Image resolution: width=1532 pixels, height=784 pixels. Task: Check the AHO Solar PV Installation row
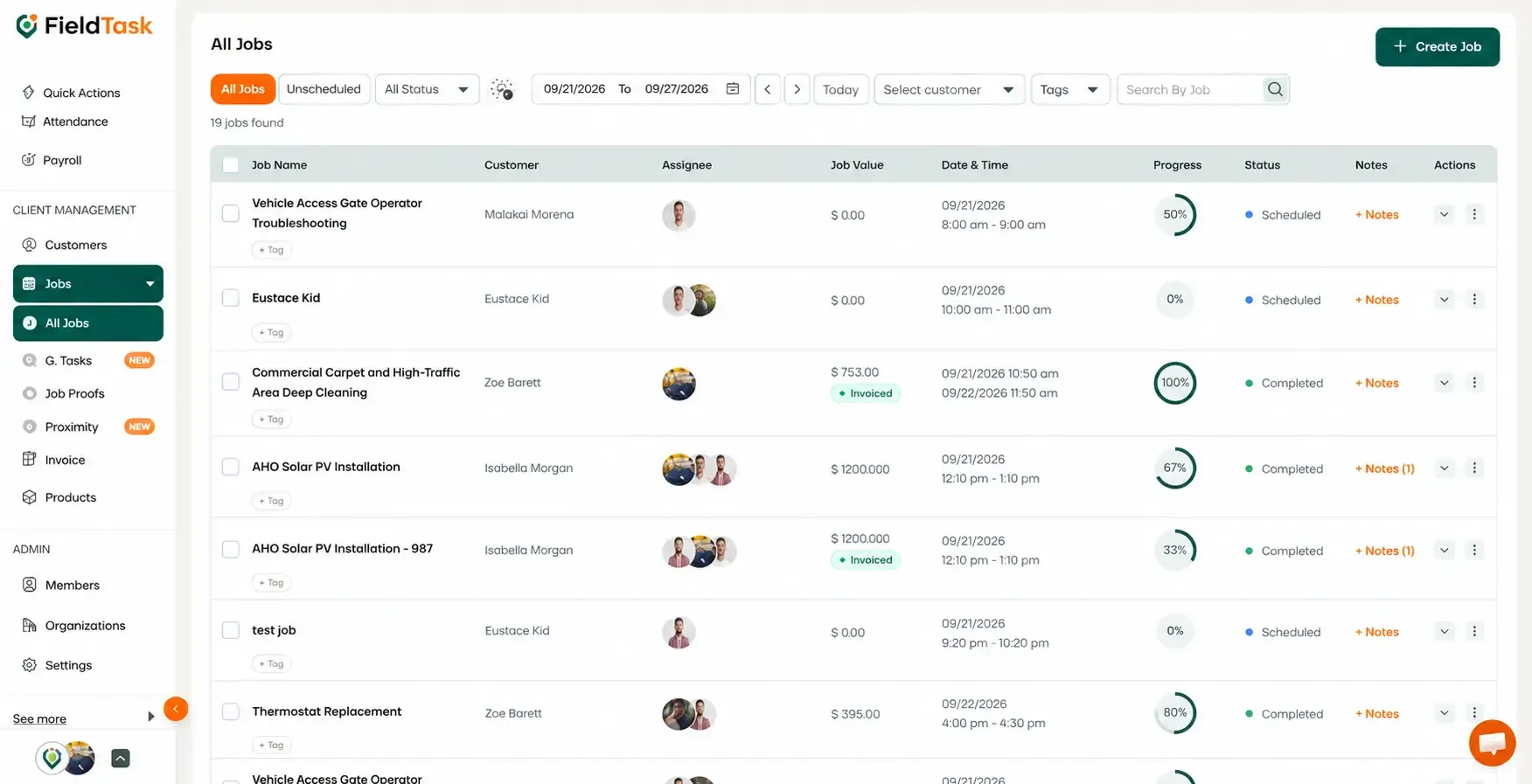(231, 467)
